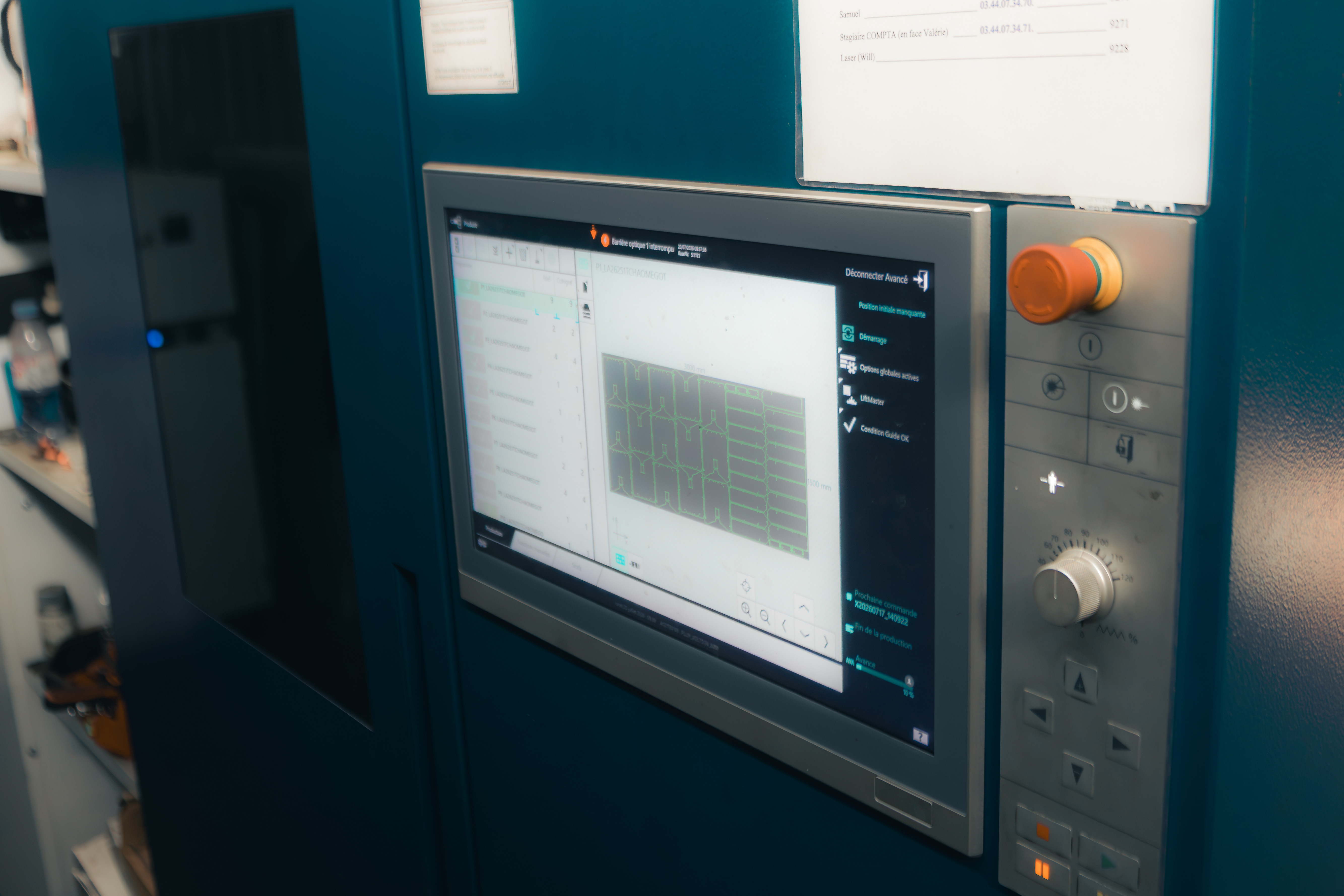1344x896 pixels.
Task: Pan the sheet preview right with chevron
Action: (x=826, y=642)
